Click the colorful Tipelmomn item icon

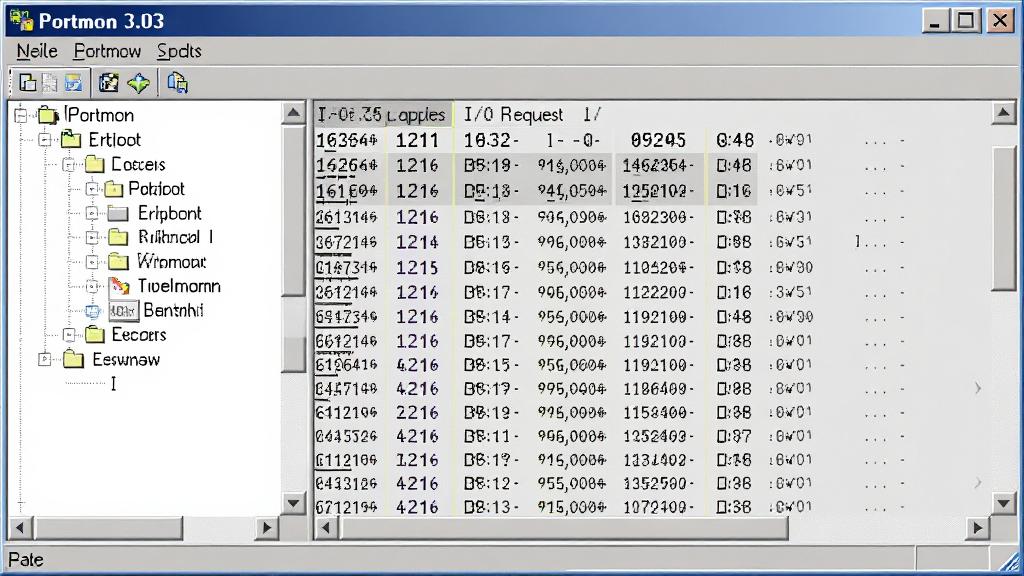pos(119,286)
